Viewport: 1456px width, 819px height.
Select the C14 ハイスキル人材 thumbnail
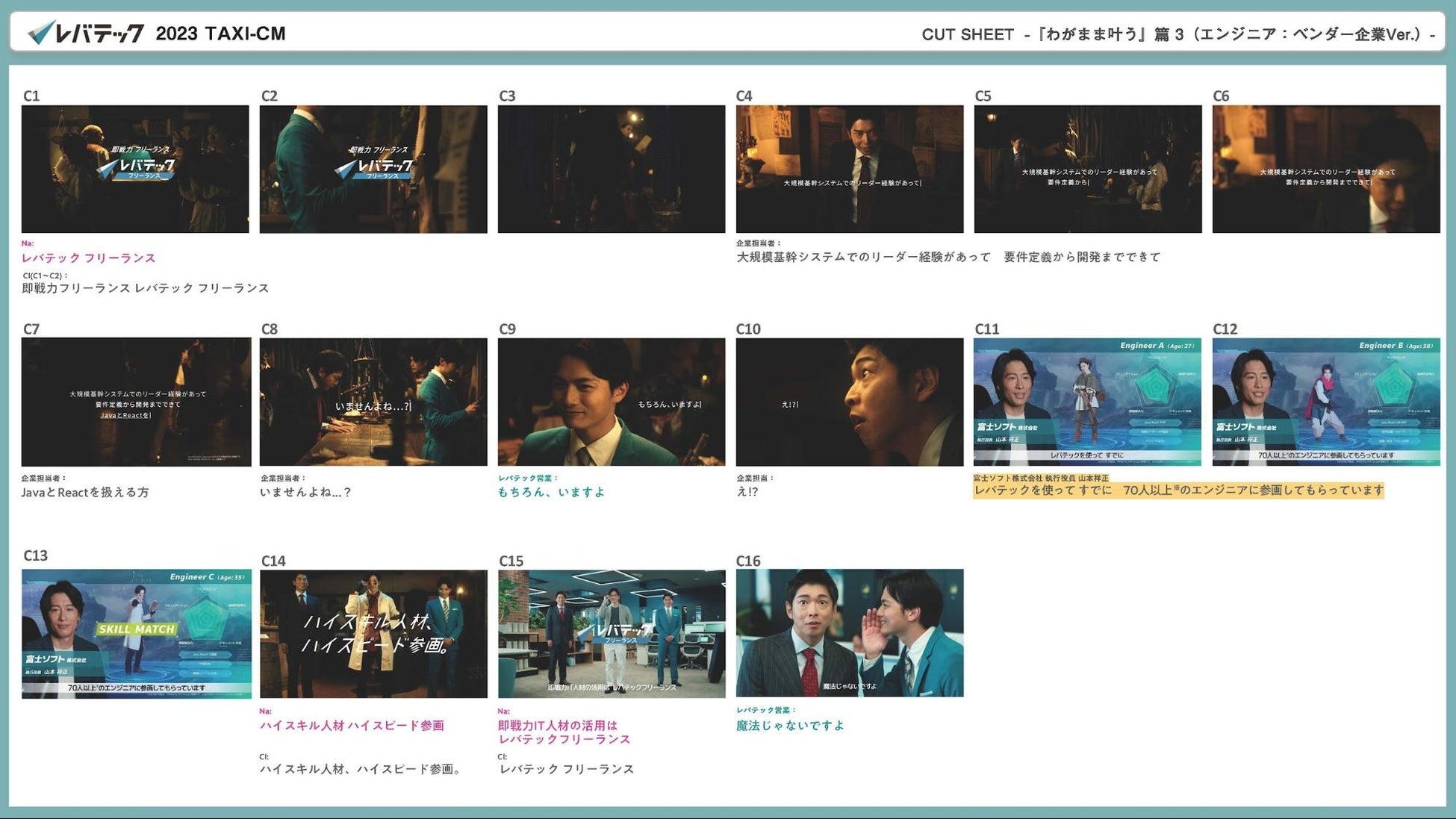coord(373,634)
